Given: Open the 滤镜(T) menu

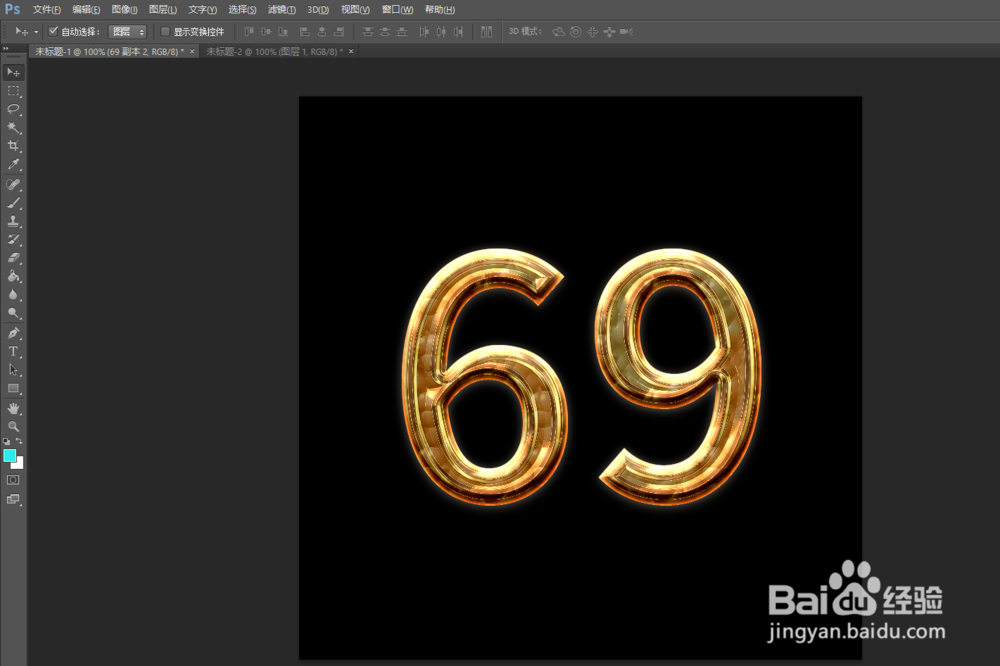Looking at the screenshot, I should 281,10.
